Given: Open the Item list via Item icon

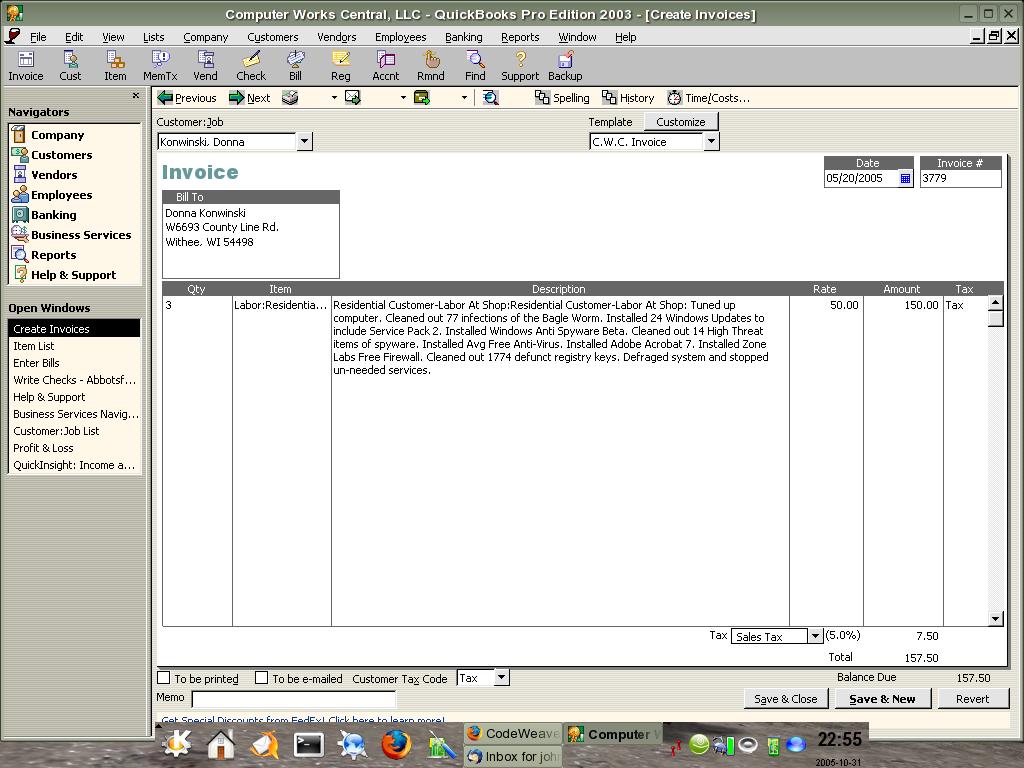Looking at the screenshot, I should tap(115, 66).
